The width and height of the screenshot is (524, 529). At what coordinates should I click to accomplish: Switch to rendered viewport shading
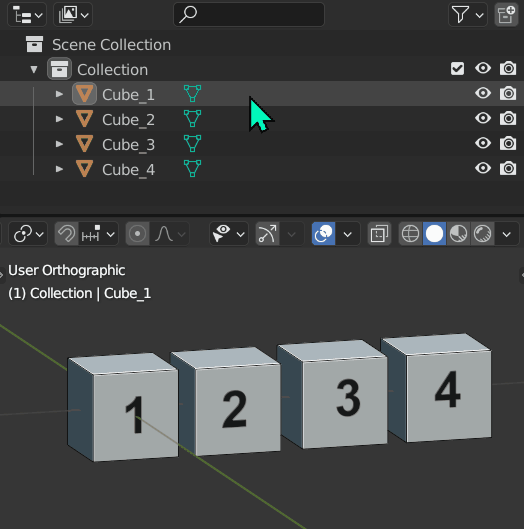(482, 233)
